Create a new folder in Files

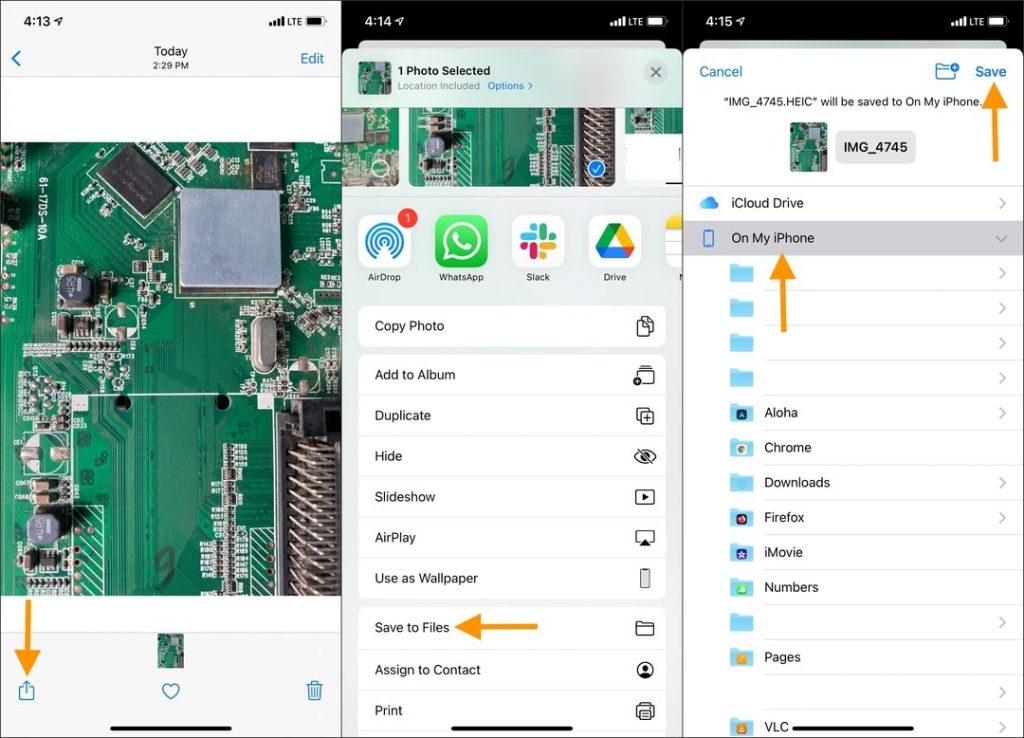coord(946,71)
